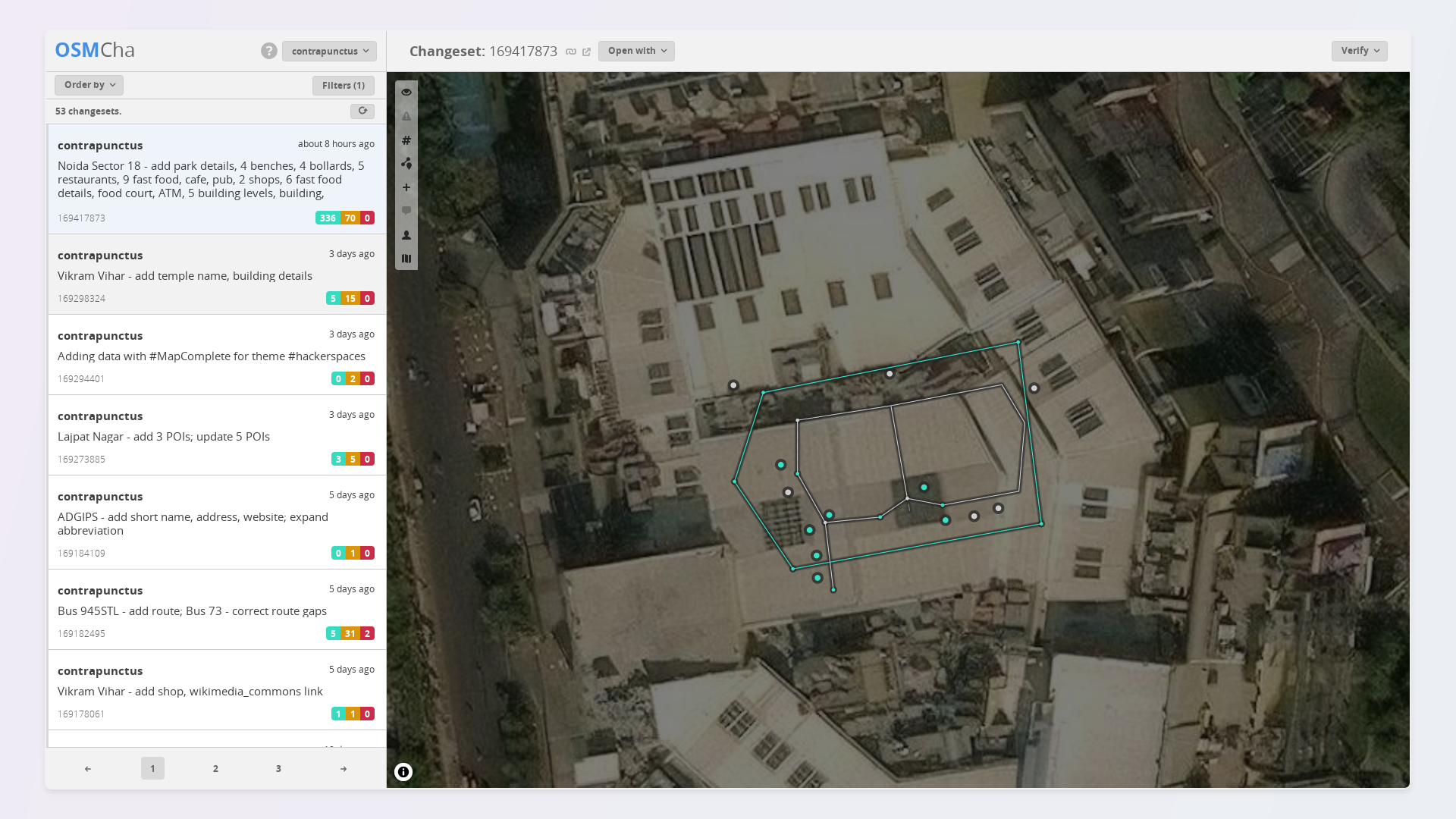Copy changeset link icon
Viewport: 1456px width, 819px height.
[571, 52]
